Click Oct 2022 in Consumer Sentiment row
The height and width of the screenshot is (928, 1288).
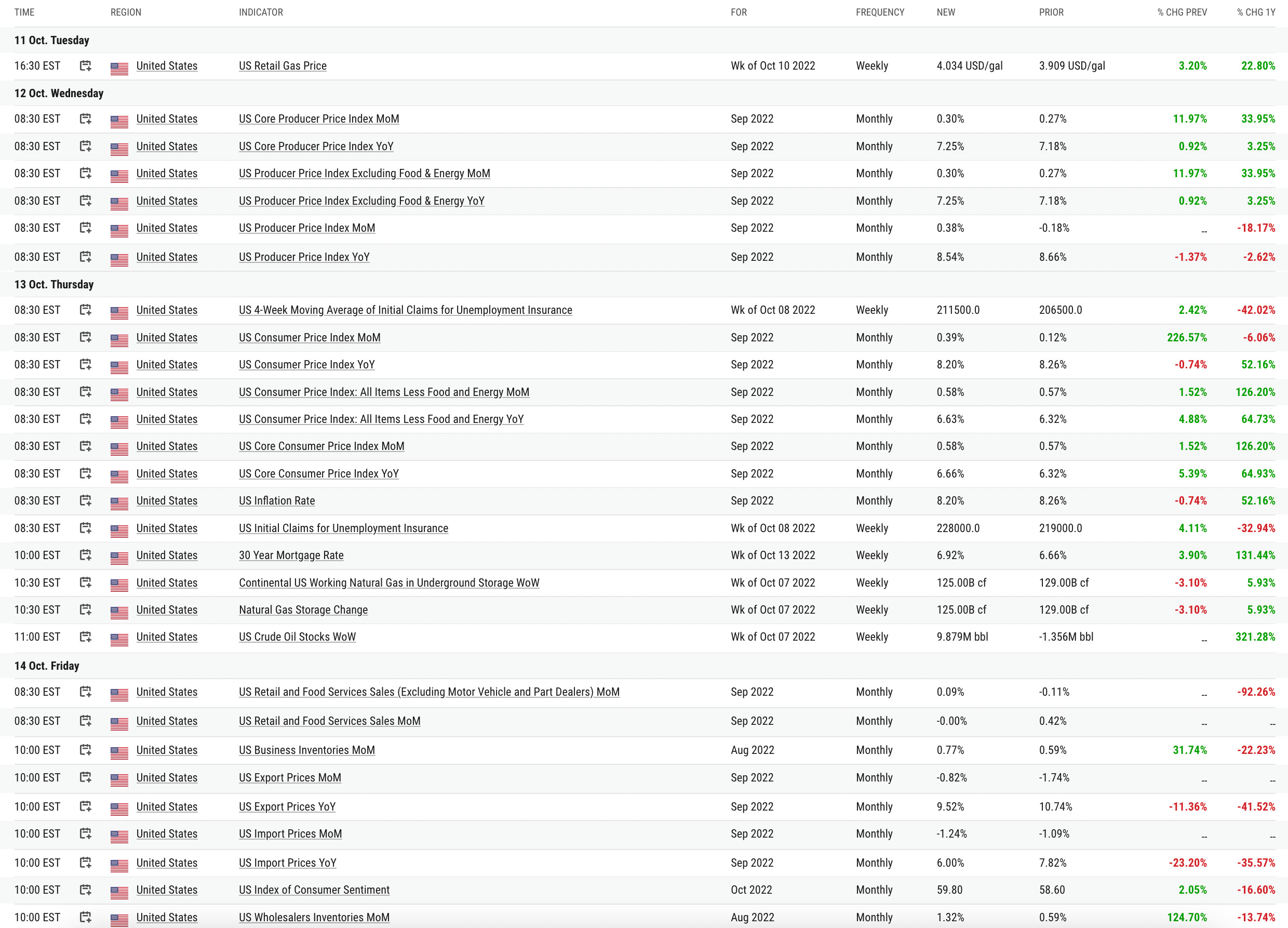click(x=752, y=890)
